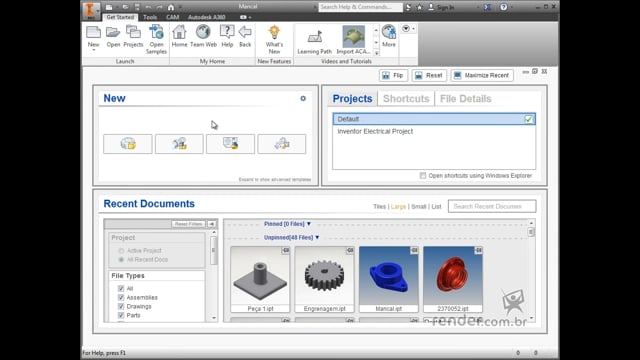Select Active Project radio button
The width and height of the screenshot is (640, 360).
(x=121, y=251)
